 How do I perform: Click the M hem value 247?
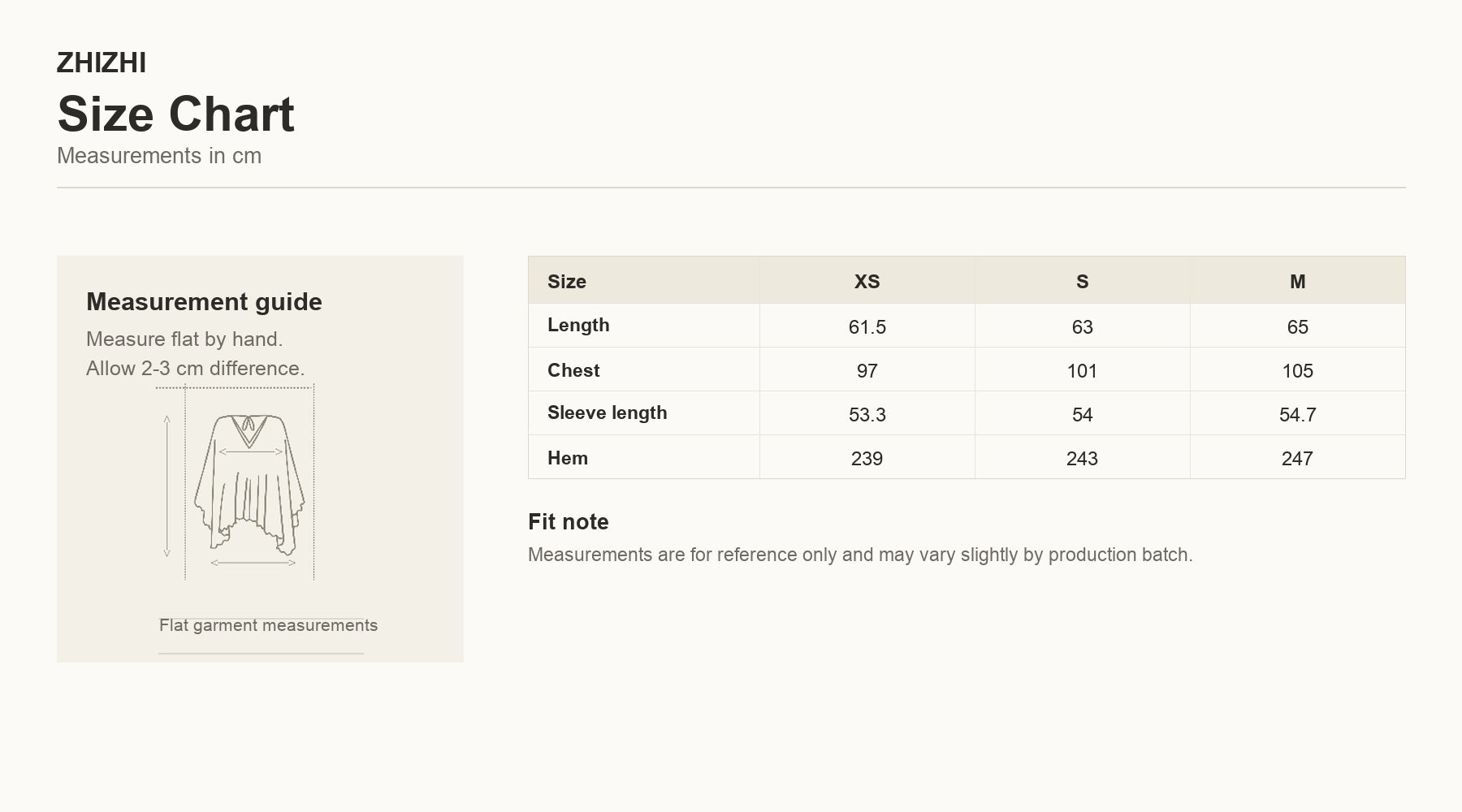1297,458
